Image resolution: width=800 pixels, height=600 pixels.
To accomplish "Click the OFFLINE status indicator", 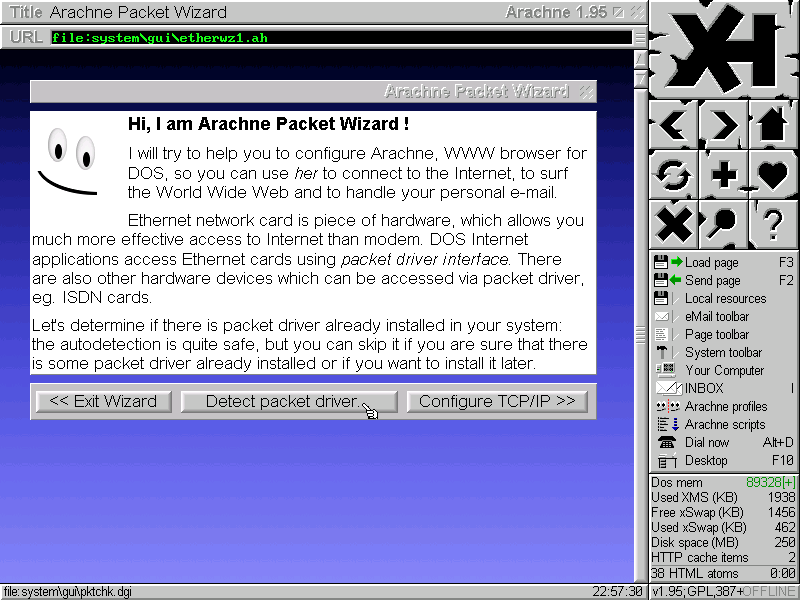I will [770, 592].
